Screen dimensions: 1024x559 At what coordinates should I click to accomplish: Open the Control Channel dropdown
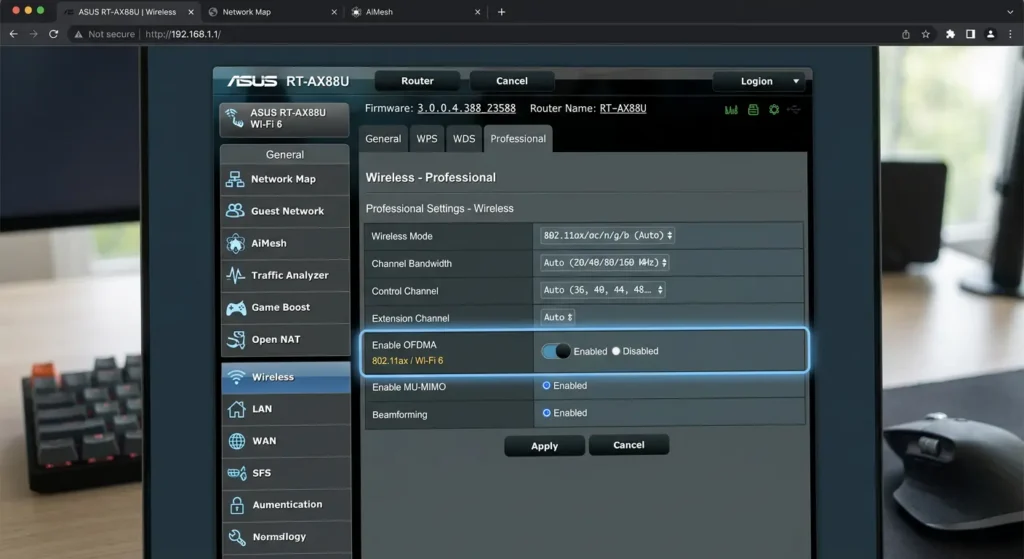tap(603, 290)
